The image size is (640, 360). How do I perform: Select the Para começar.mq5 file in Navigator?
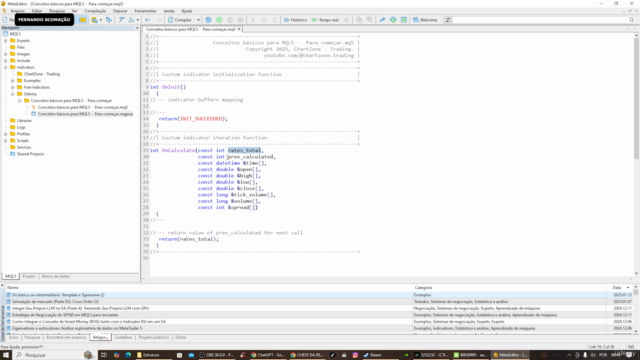83,107
